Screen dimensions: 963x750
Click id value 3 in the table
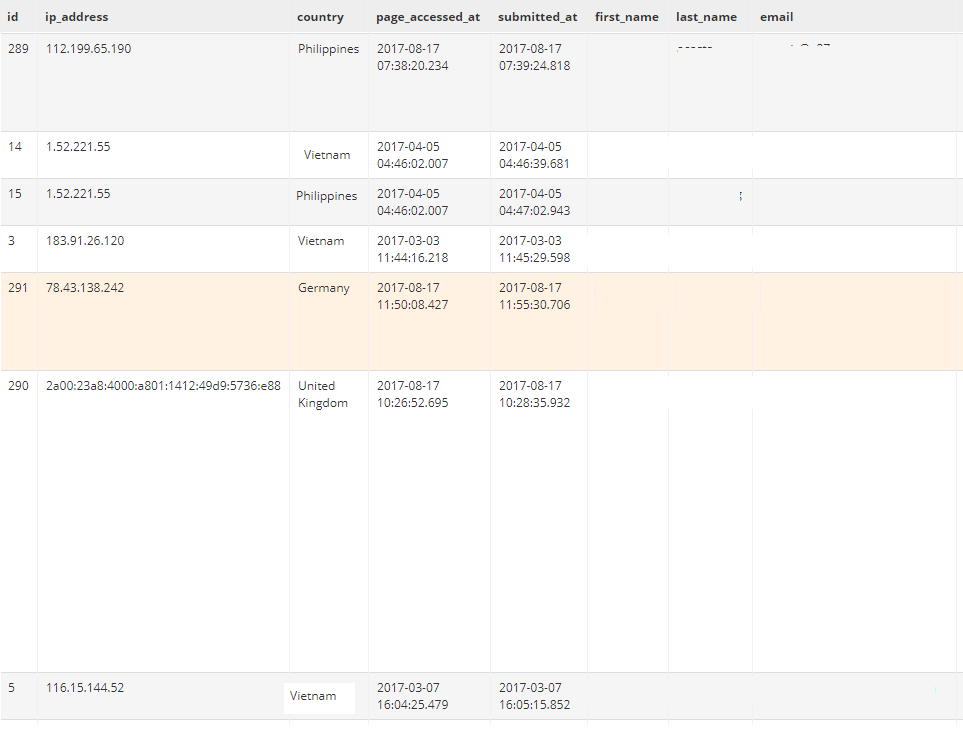(x=14, y=241)
